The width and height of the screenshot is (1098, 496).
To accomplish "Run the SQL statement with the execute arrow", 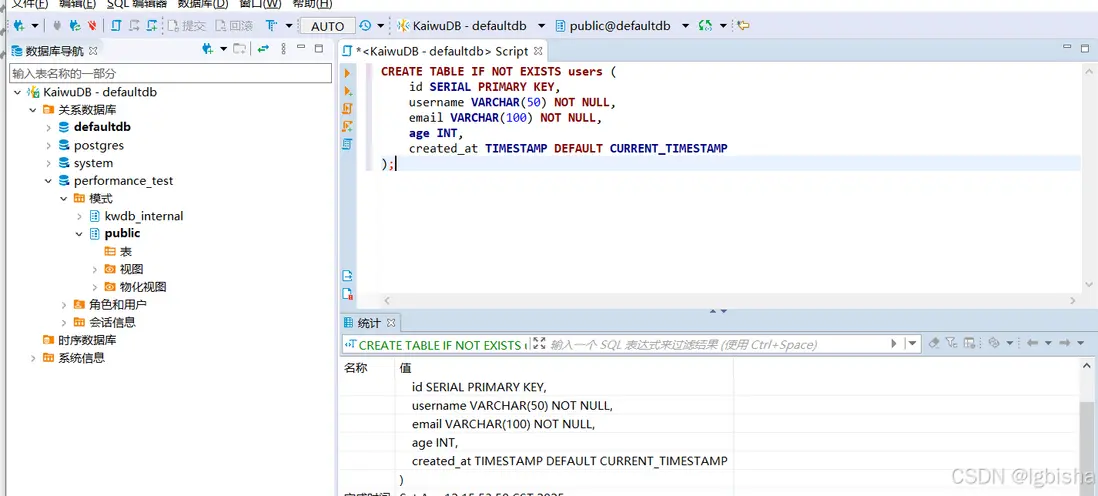I will [347, 73].
